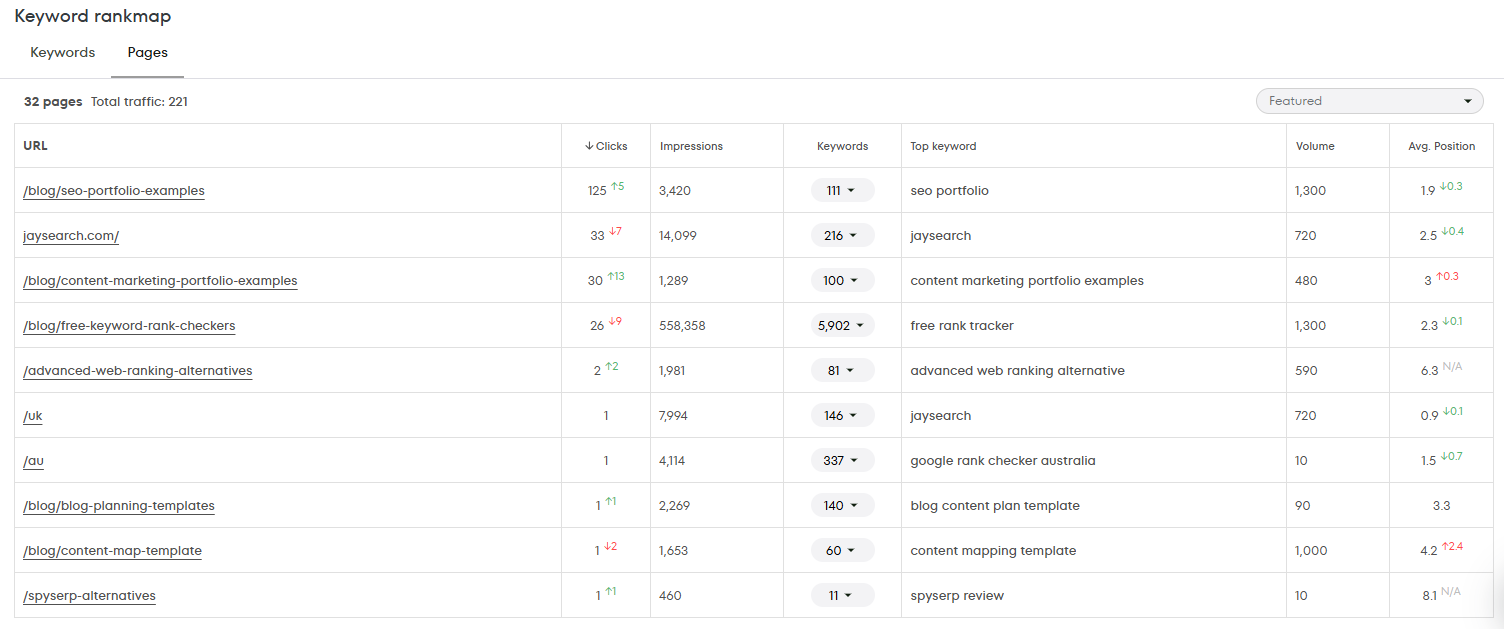Switch to the Pages tab
Viewport: 1504px width, 629px height.
147,52
